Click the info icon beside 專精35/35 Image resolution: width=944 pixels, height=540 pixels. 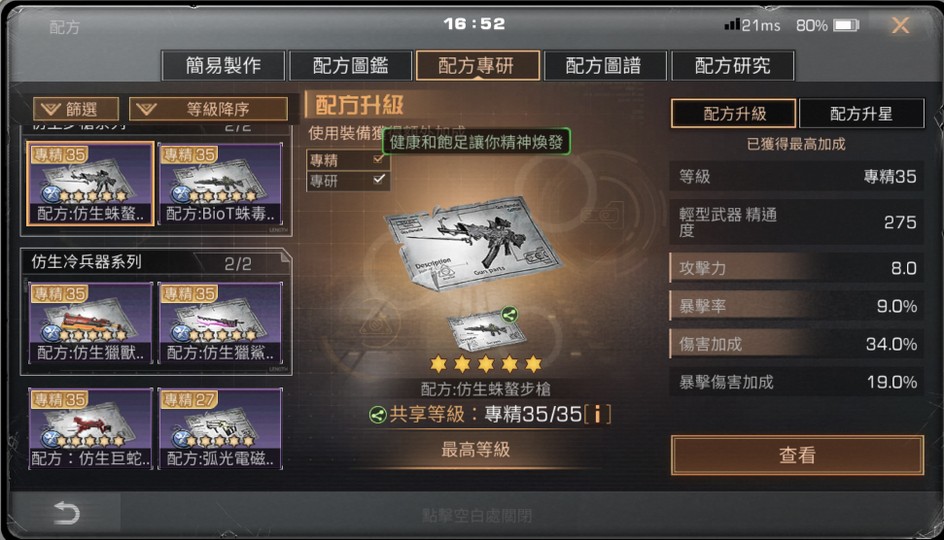click(x=597, y=414)
